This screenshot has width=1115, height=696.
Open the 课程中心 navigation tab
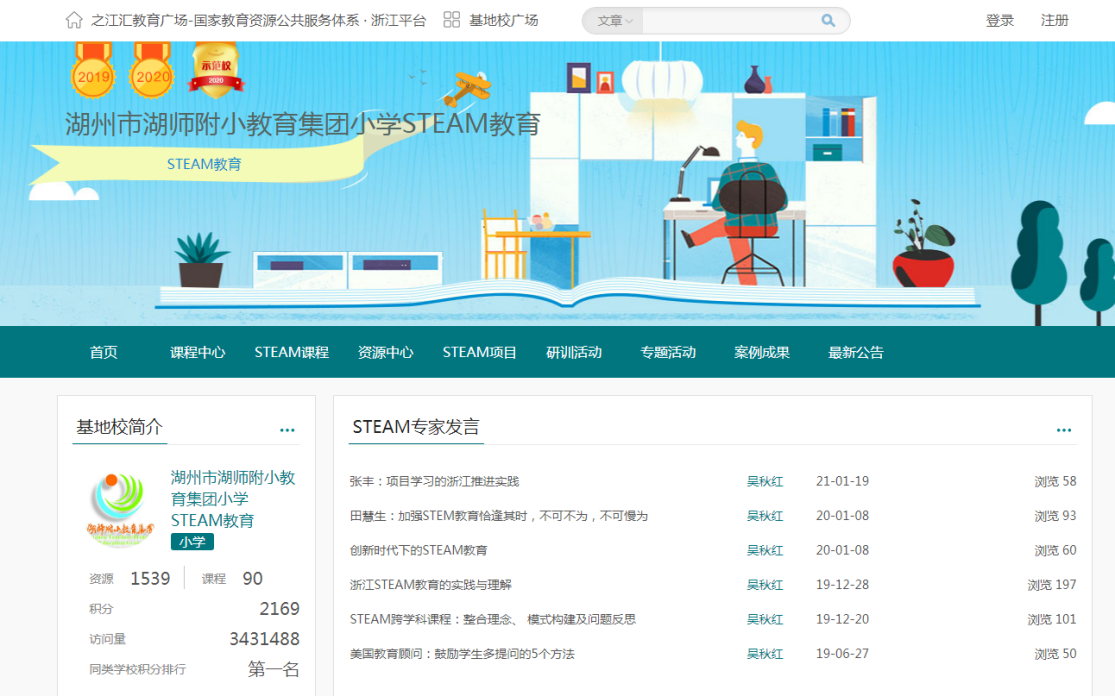click(x=197, y=352)
